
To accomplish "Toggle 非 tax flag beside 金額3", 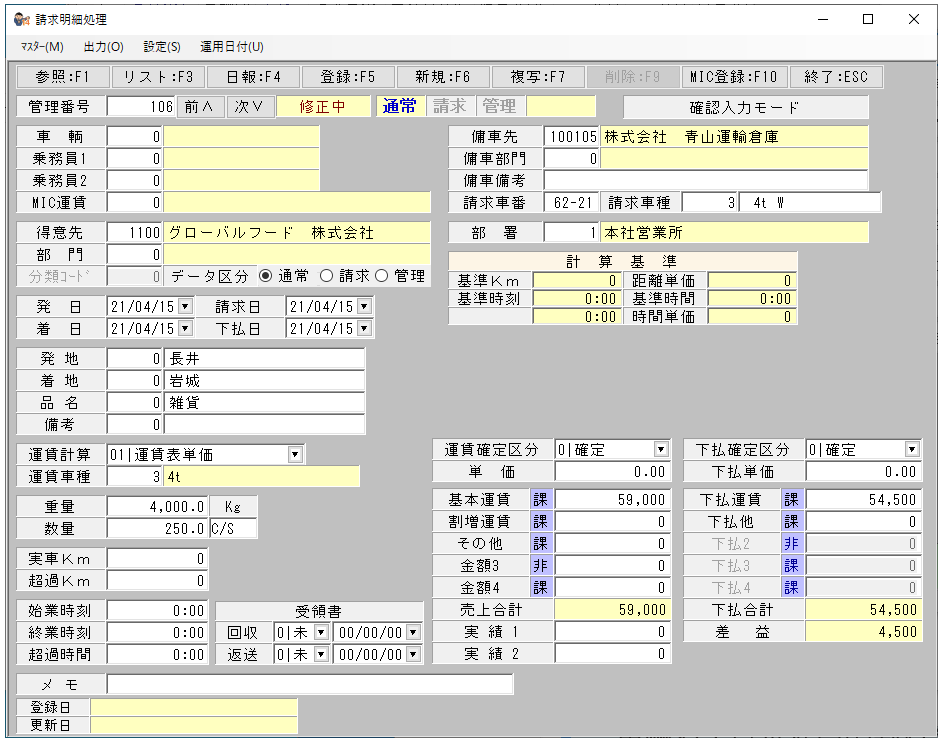I will click(541, 565).
